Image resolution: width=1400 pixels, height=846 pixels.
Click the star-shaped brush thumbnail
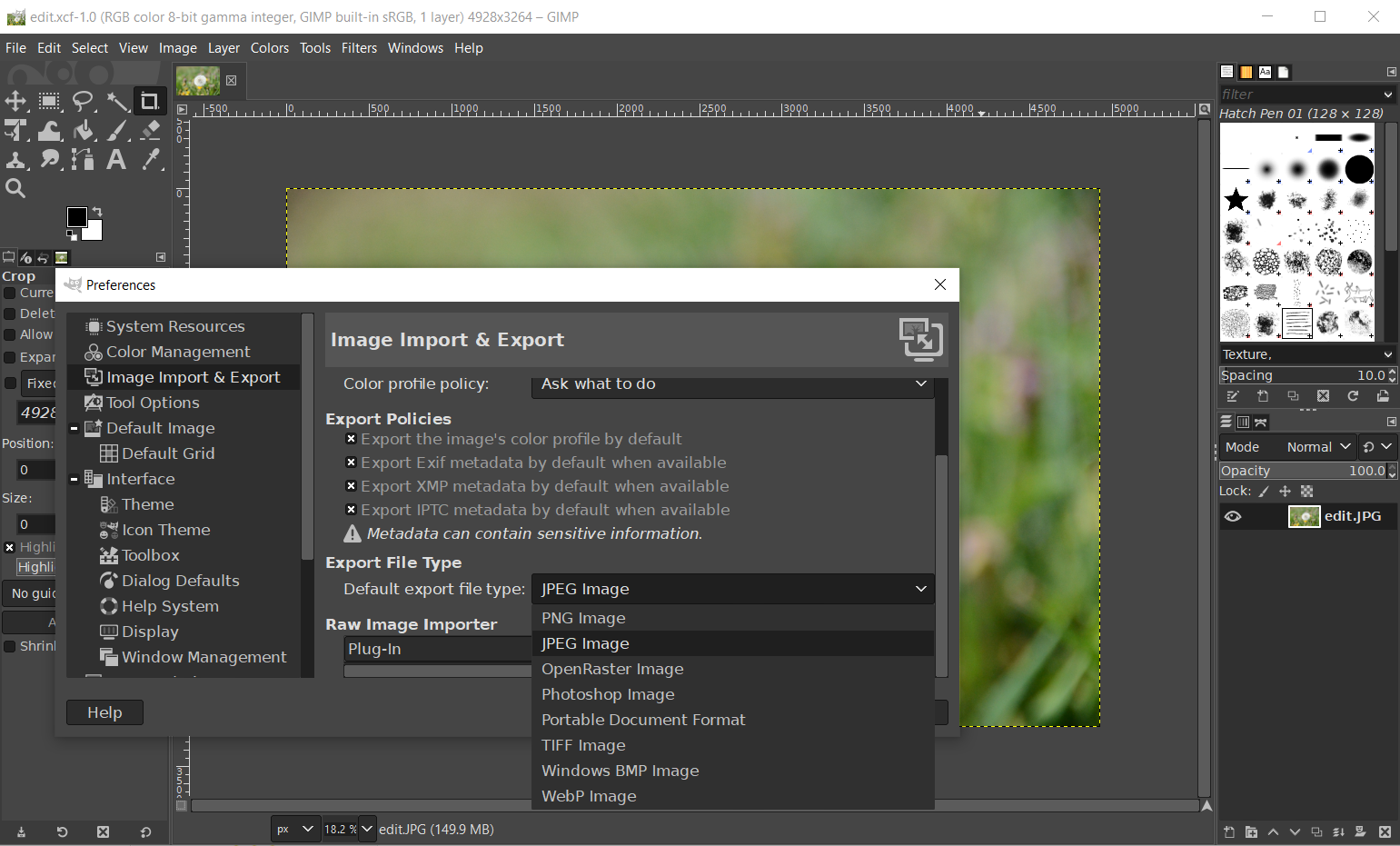[1236, 200]
